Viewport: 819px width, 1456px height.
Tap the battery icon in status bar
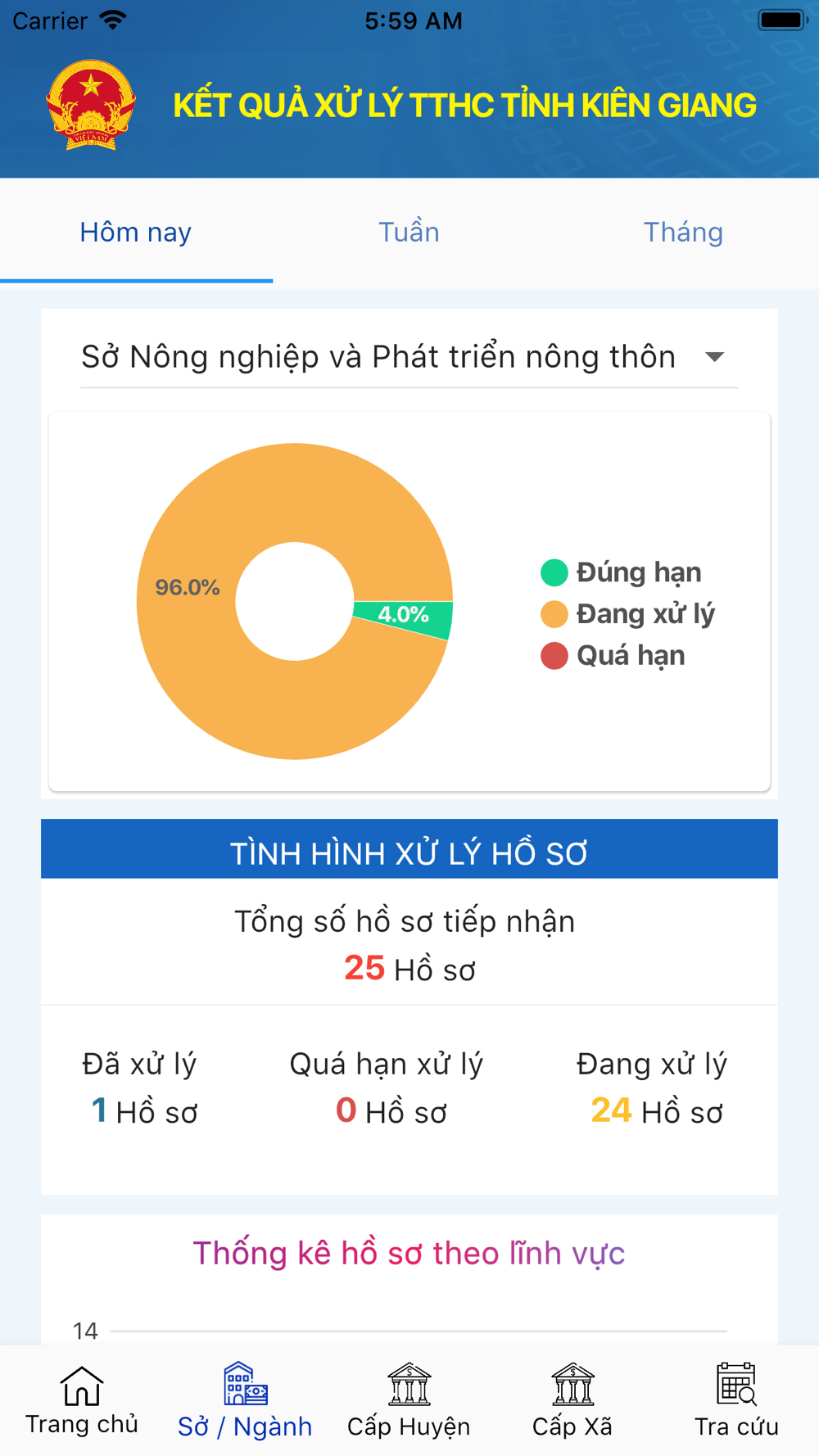(x=782, y=20)
